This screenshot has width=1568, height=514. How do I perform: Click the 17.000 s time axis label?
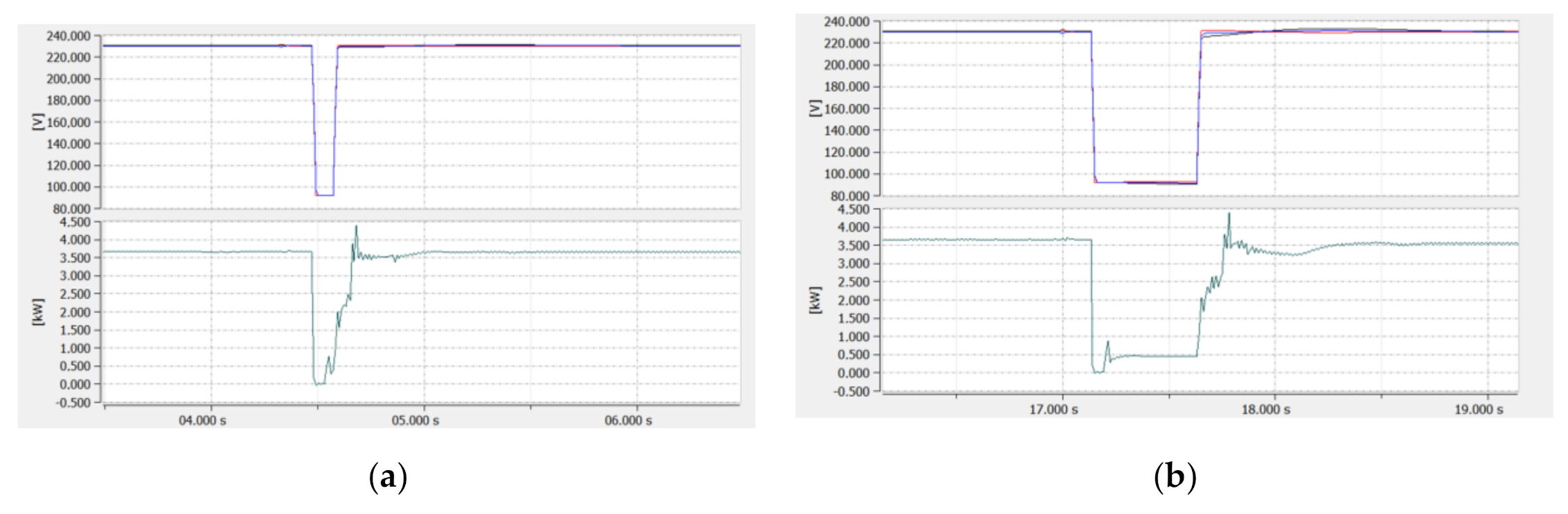pos(1053,410)
